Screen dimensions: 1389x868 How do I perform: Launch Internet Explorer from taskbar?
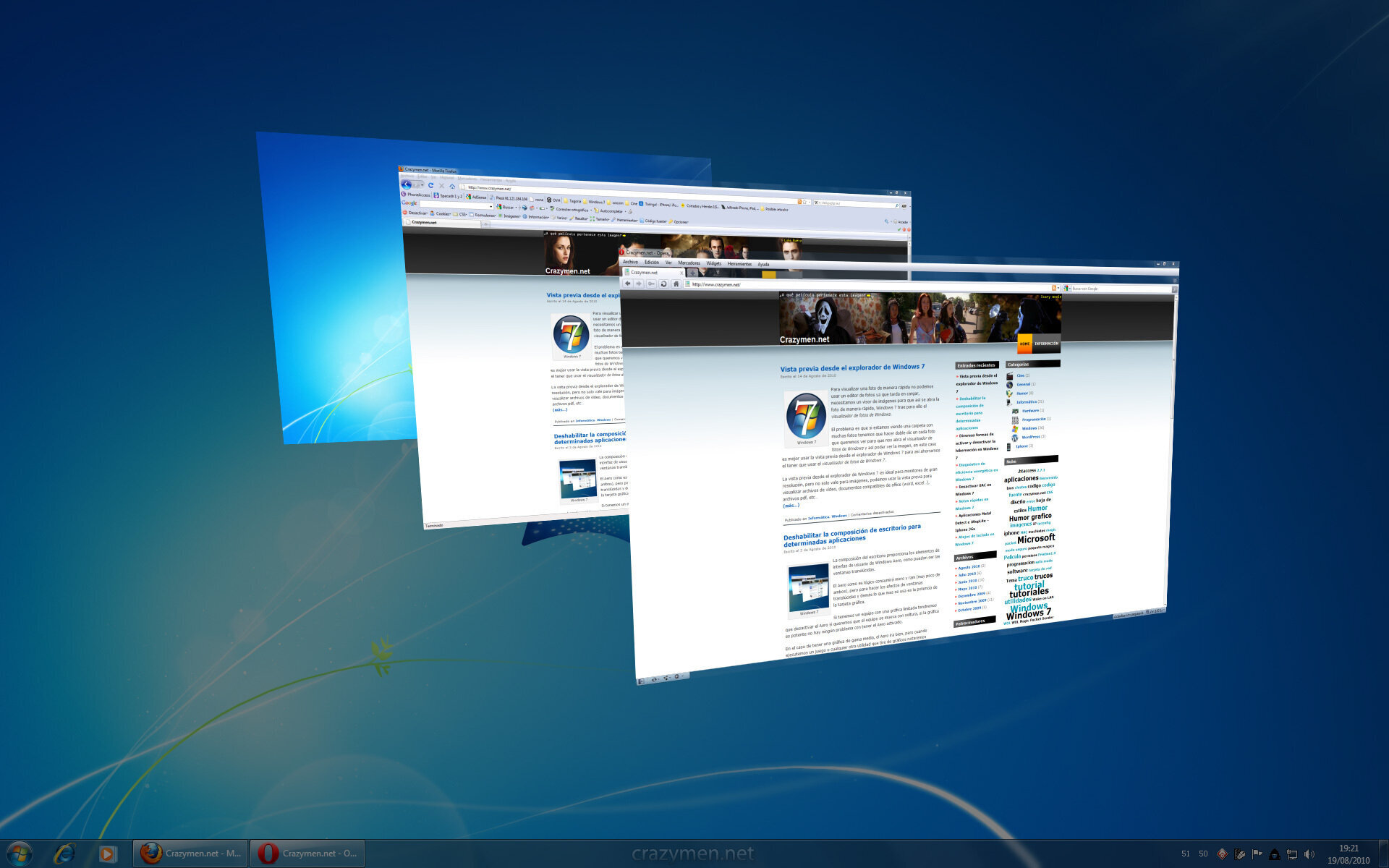pos(64,854)
